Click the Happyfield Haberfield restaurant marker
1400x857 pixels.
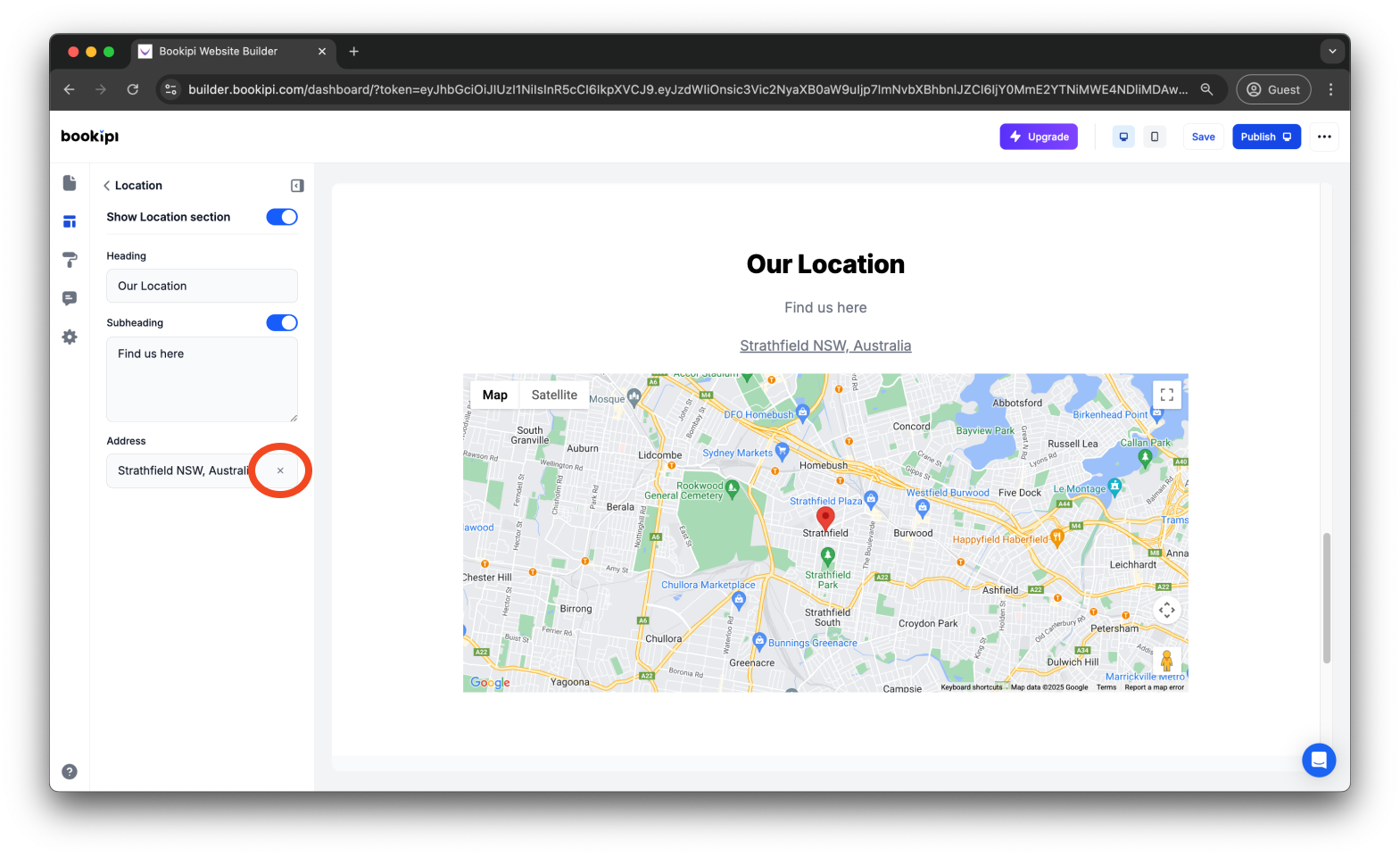[1057, 537]
